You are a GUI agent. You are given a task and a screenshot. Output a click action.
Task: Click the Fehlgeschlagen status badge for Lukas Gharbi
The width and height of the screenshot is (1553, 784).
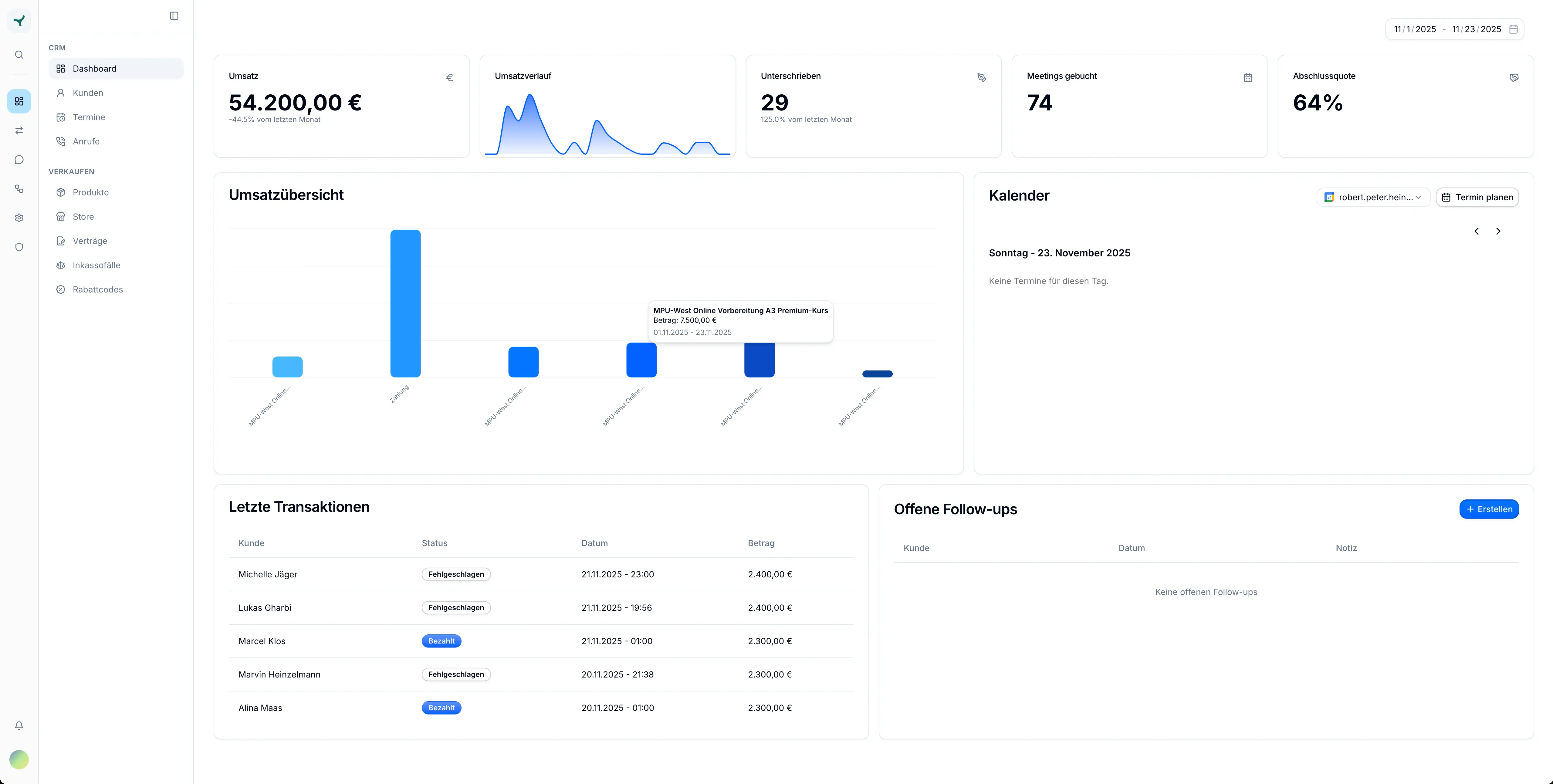point(456,607)
